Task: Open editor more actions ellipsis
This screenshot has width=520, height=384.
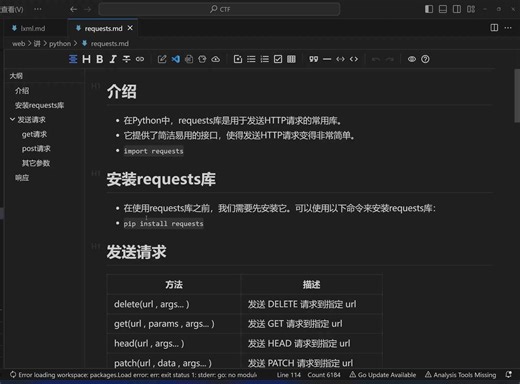Action: 508,28
